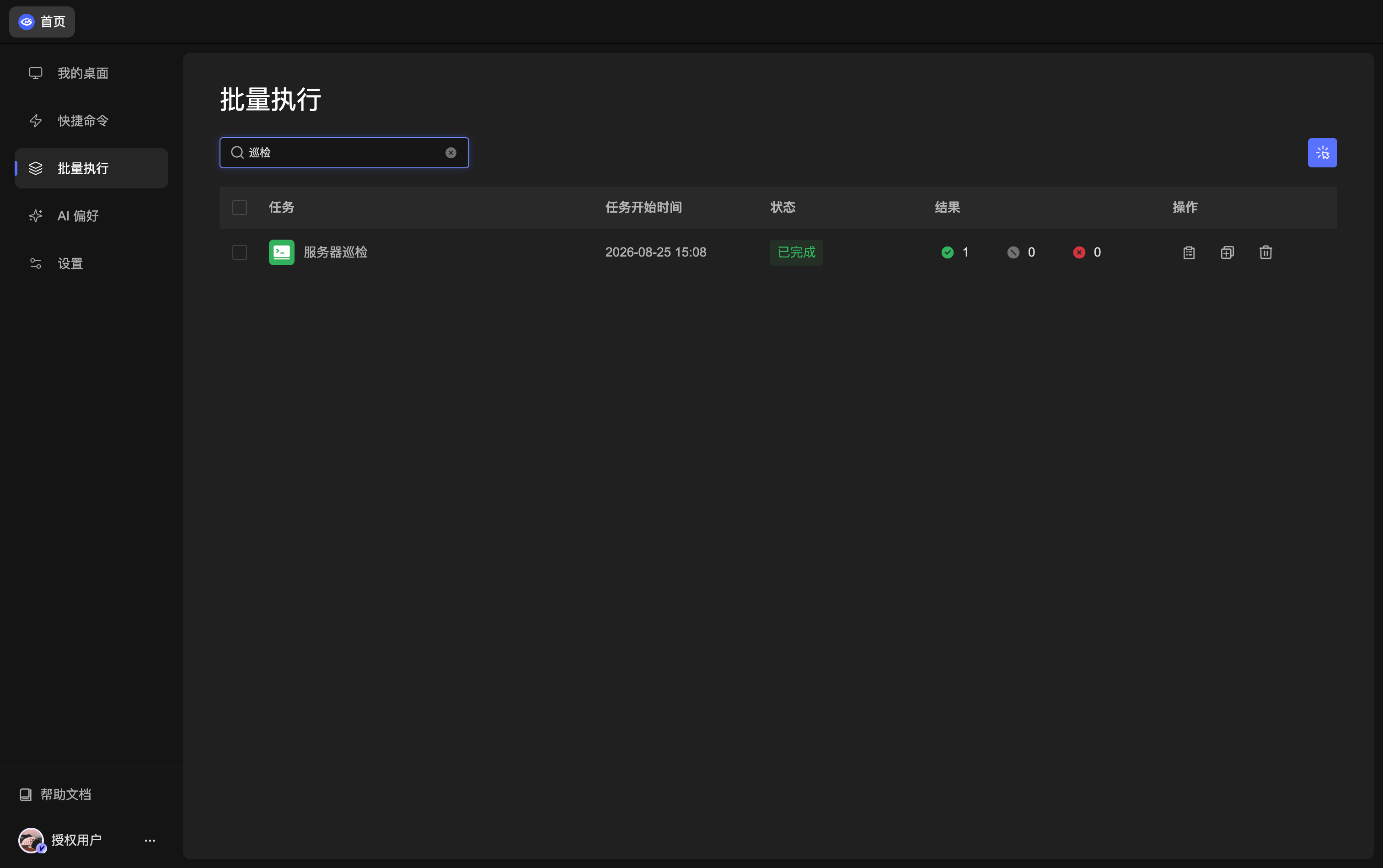Click the layers icon for 批量执行

(x=36, y=168)
